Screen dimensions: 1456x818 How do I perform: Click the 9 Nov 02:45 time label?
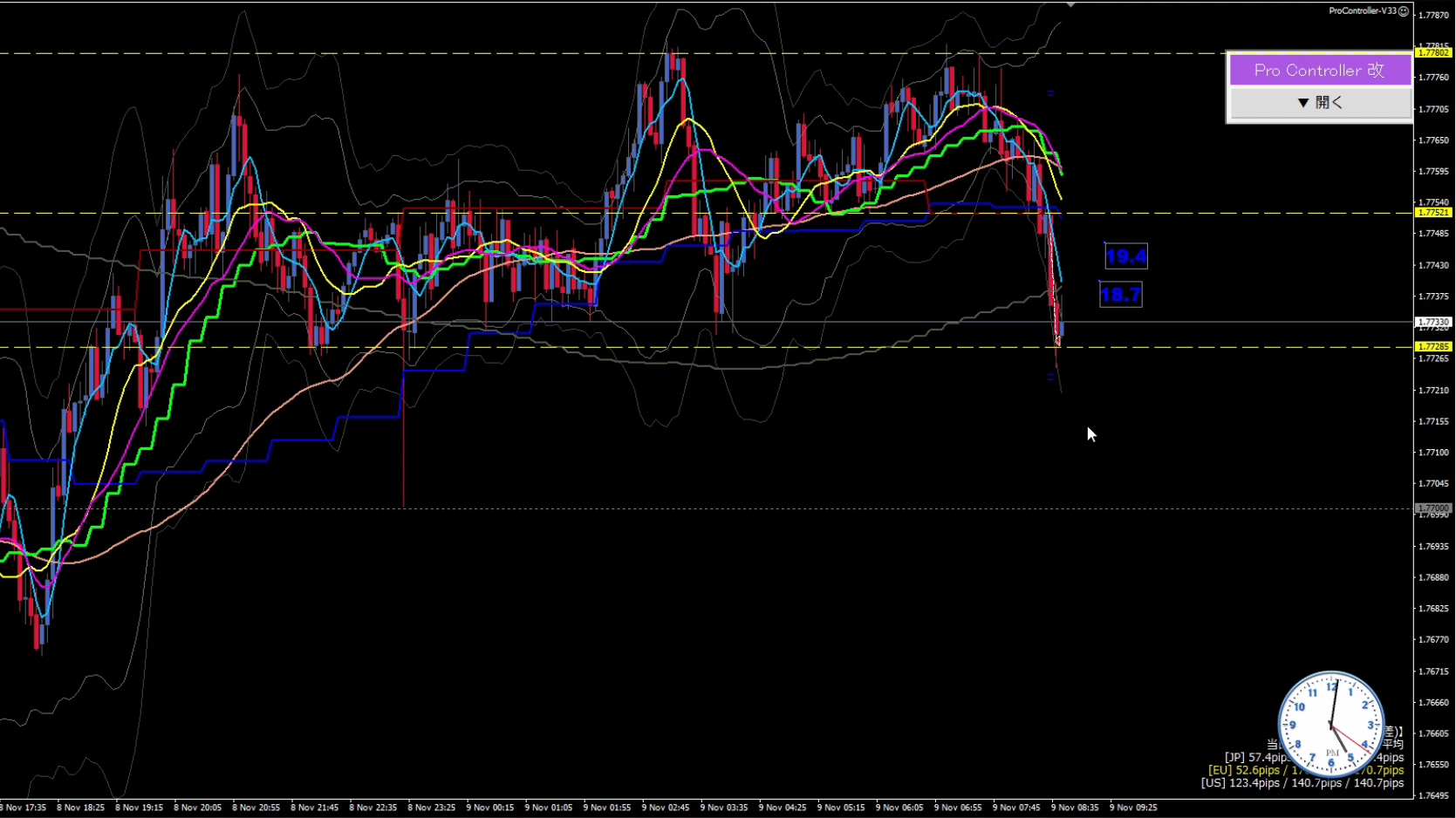(x=666, y=808)
